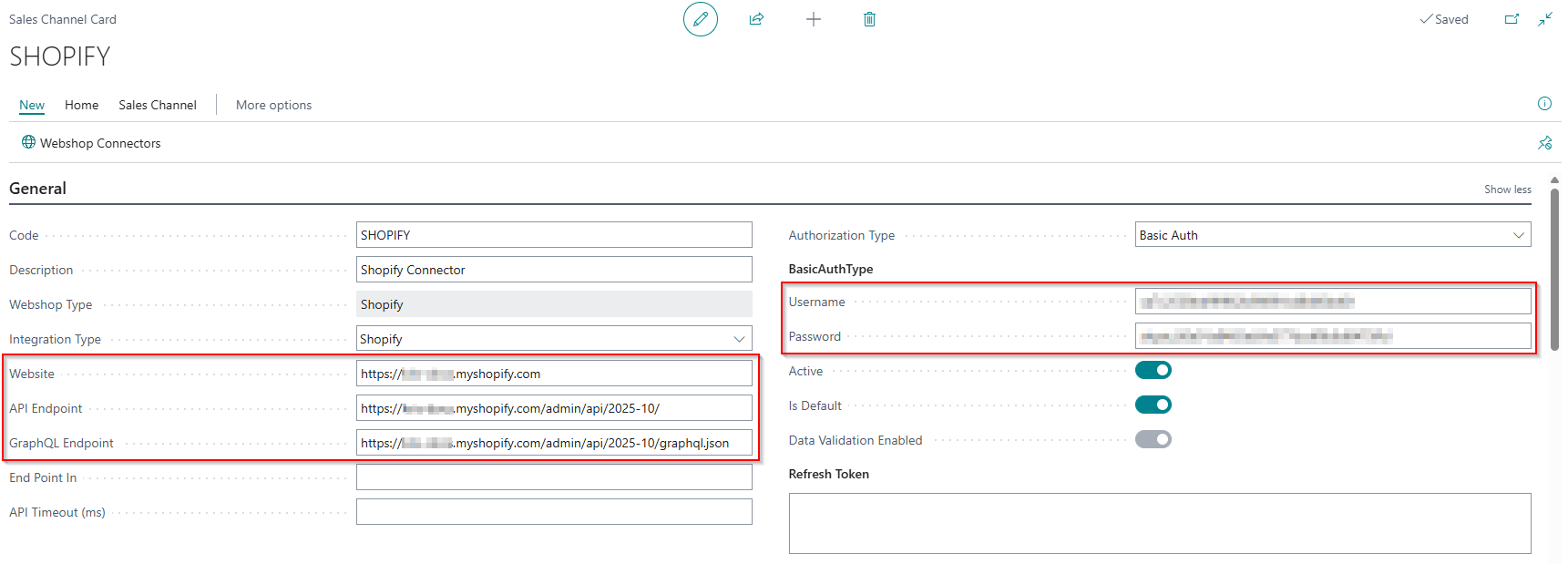Click the info circle icon

1544,104
